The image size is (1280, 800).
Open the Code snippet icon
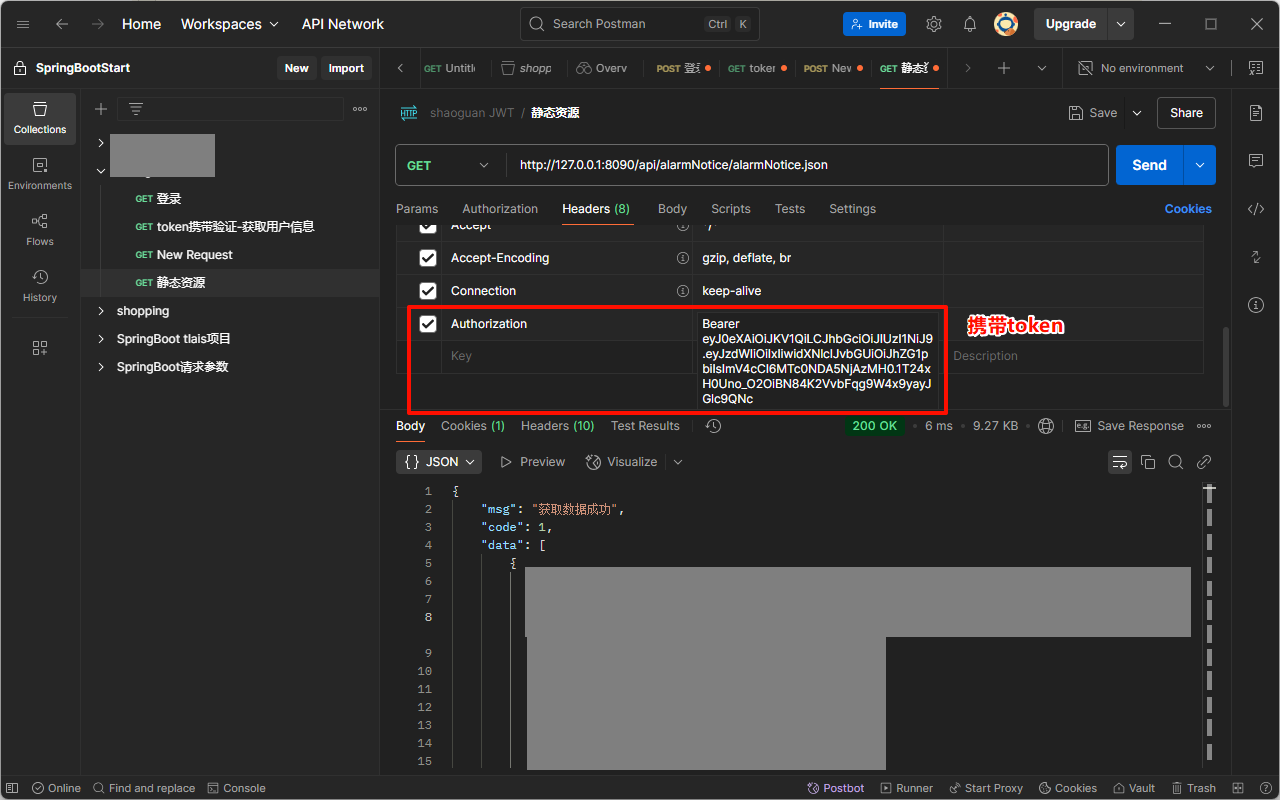pyautogui.click(x=1256, y=209)
